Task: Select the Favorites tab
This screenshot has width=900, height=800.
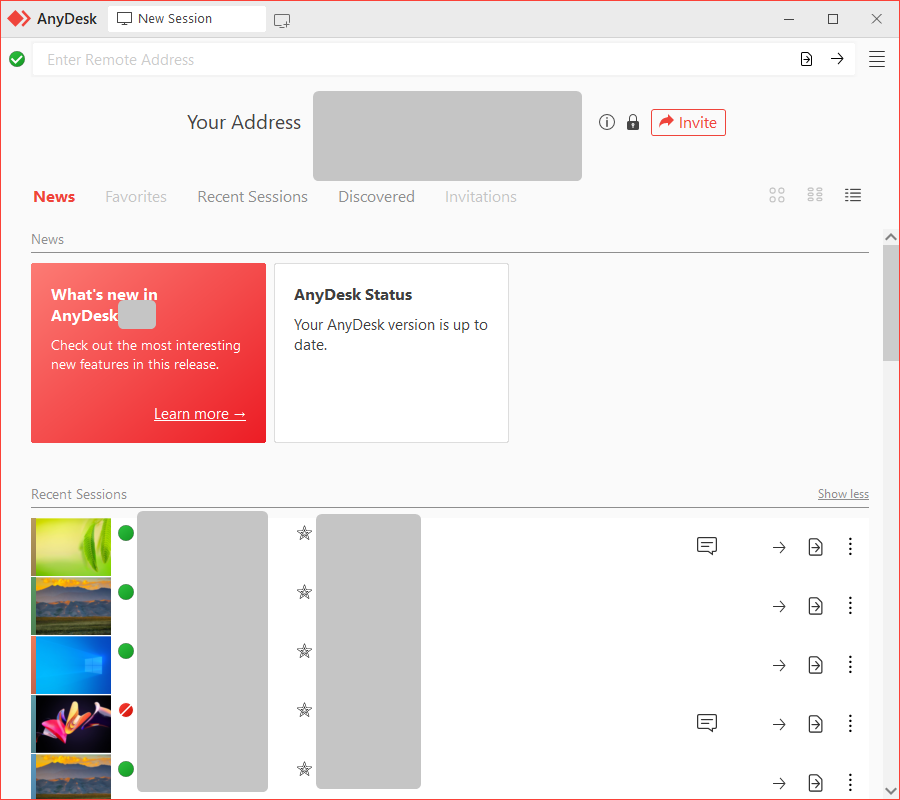Action: coord(136,197)
